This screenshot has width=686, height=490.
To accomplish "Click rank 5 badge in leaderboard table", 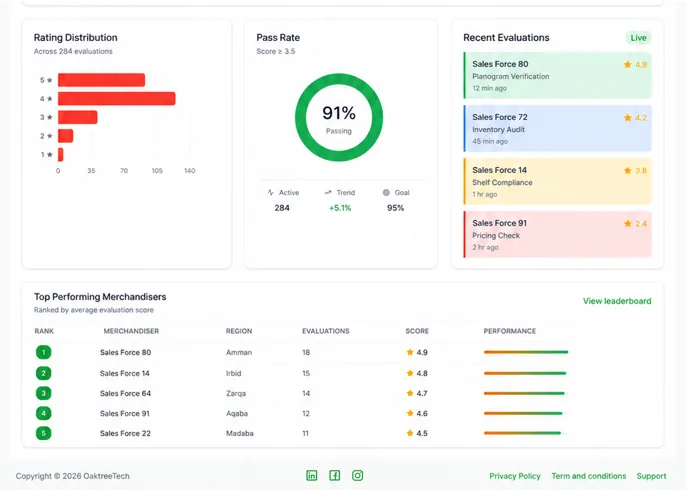I will click(43, 433).
